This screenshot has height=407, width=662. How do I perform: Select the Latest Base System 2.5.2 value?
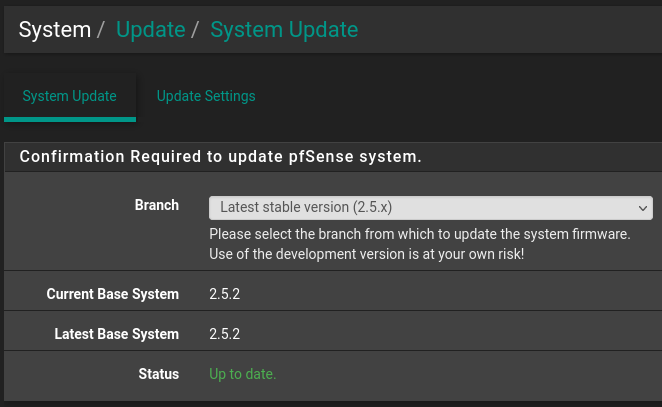pos(225,334)
